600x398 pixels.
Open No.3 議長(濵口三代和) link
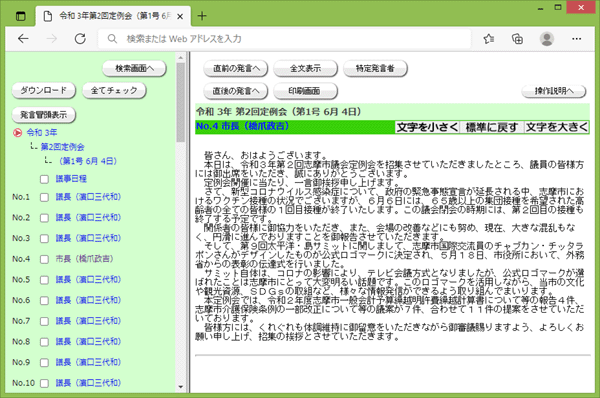[x=88, y=238]
